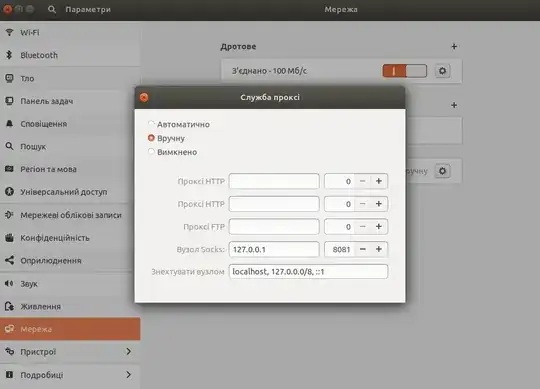Screen dimensions: 540x389
Task: Click the Вузол Socks host input field
Action: pyautogui.click(x=274, y=249)
